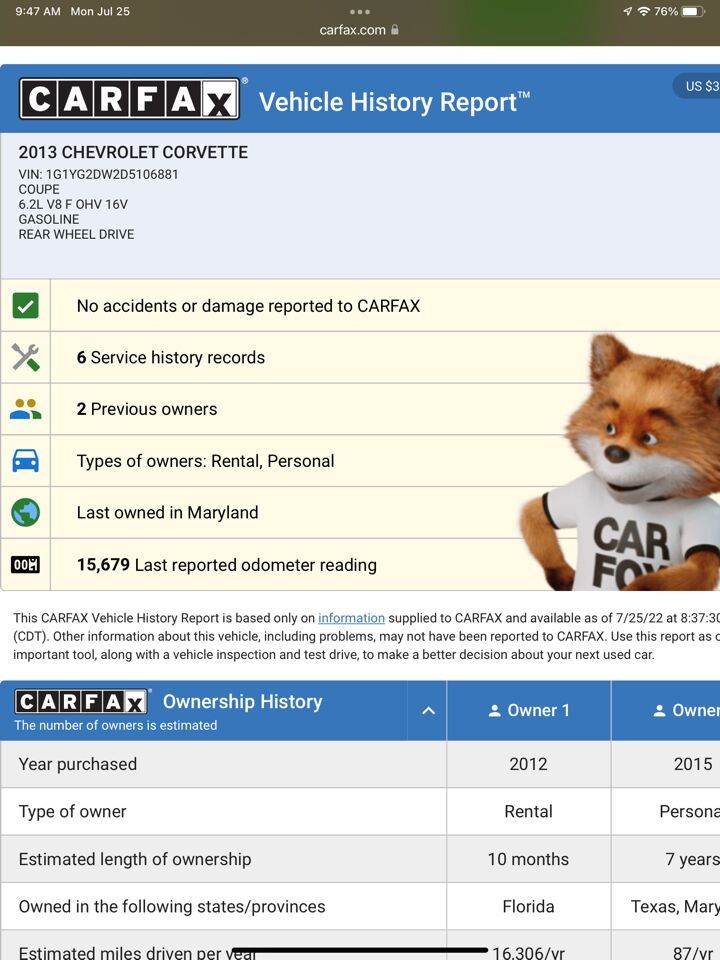
Task: Select the Owner 1 column header
Action: pos(528,711)
